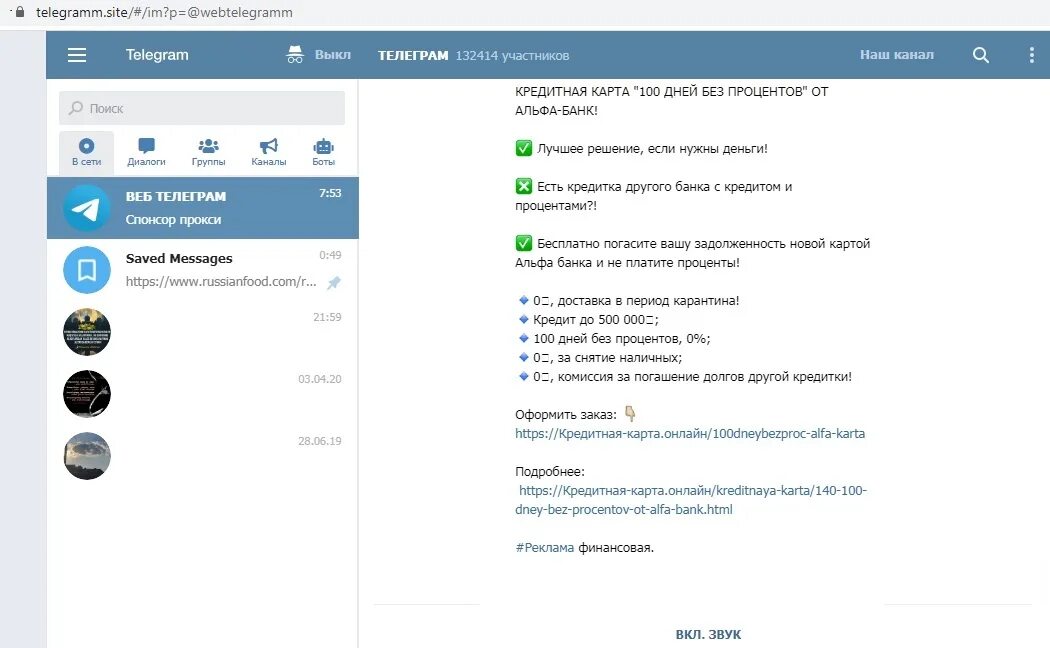Screen dimensions: 1050x648
Task: Open the chat dated 21:59
Action: (x=203, y=332)
